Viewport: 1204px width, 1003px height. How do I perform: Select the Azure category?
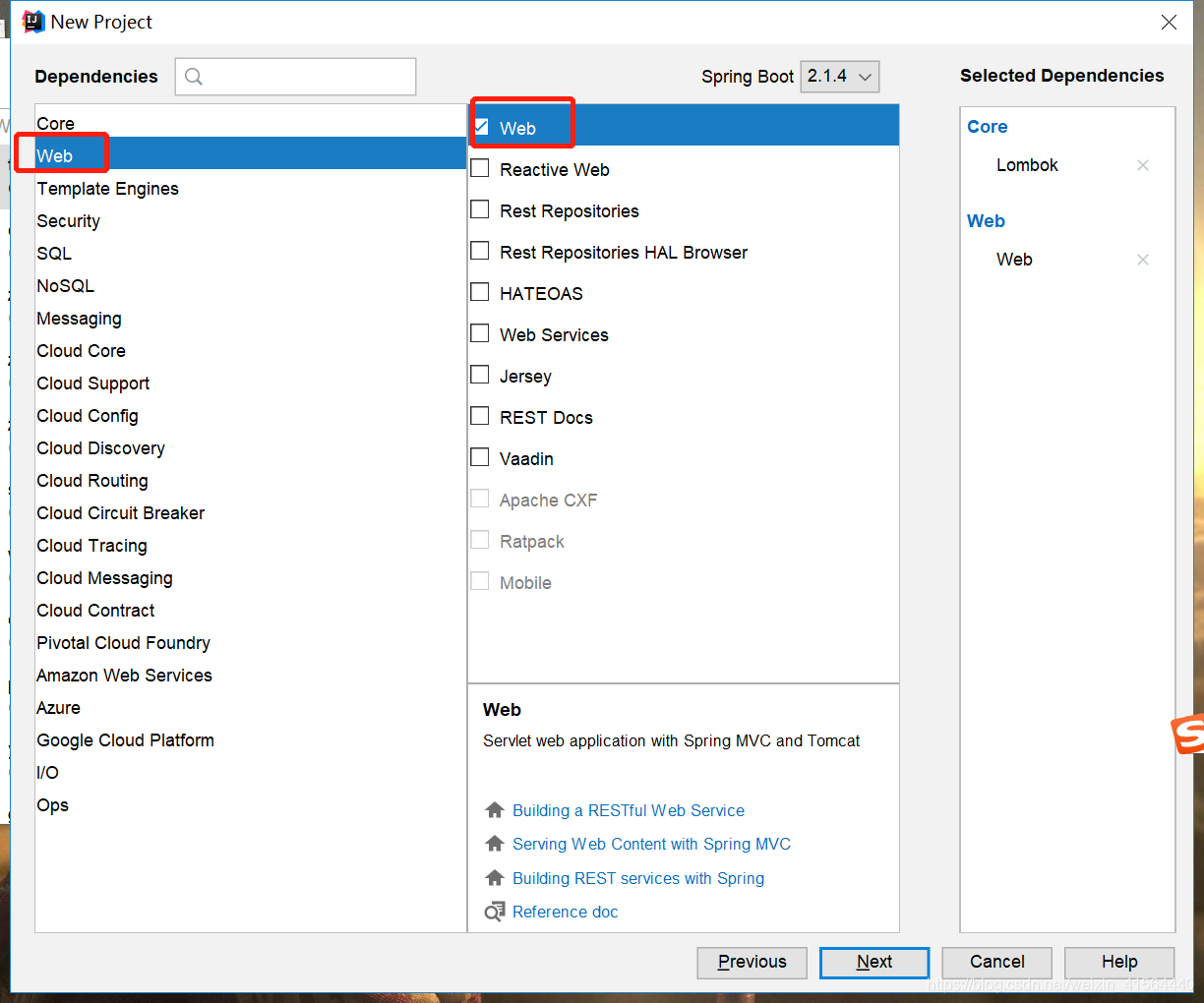251,707
